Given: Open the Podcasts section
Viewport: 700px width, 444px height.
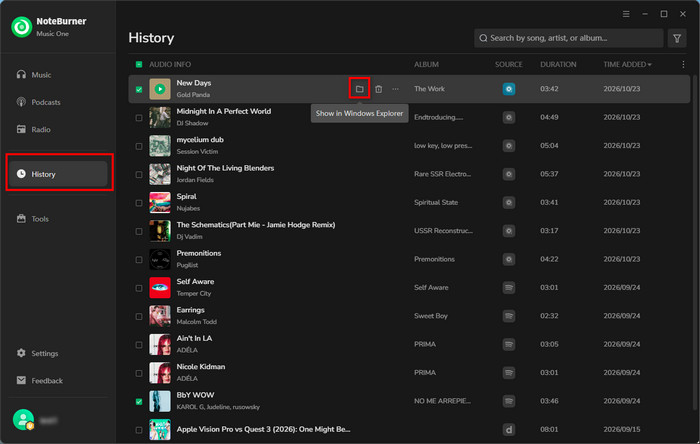Looking at the screenshot, I should pyautogui.click(x=58, y=102).
